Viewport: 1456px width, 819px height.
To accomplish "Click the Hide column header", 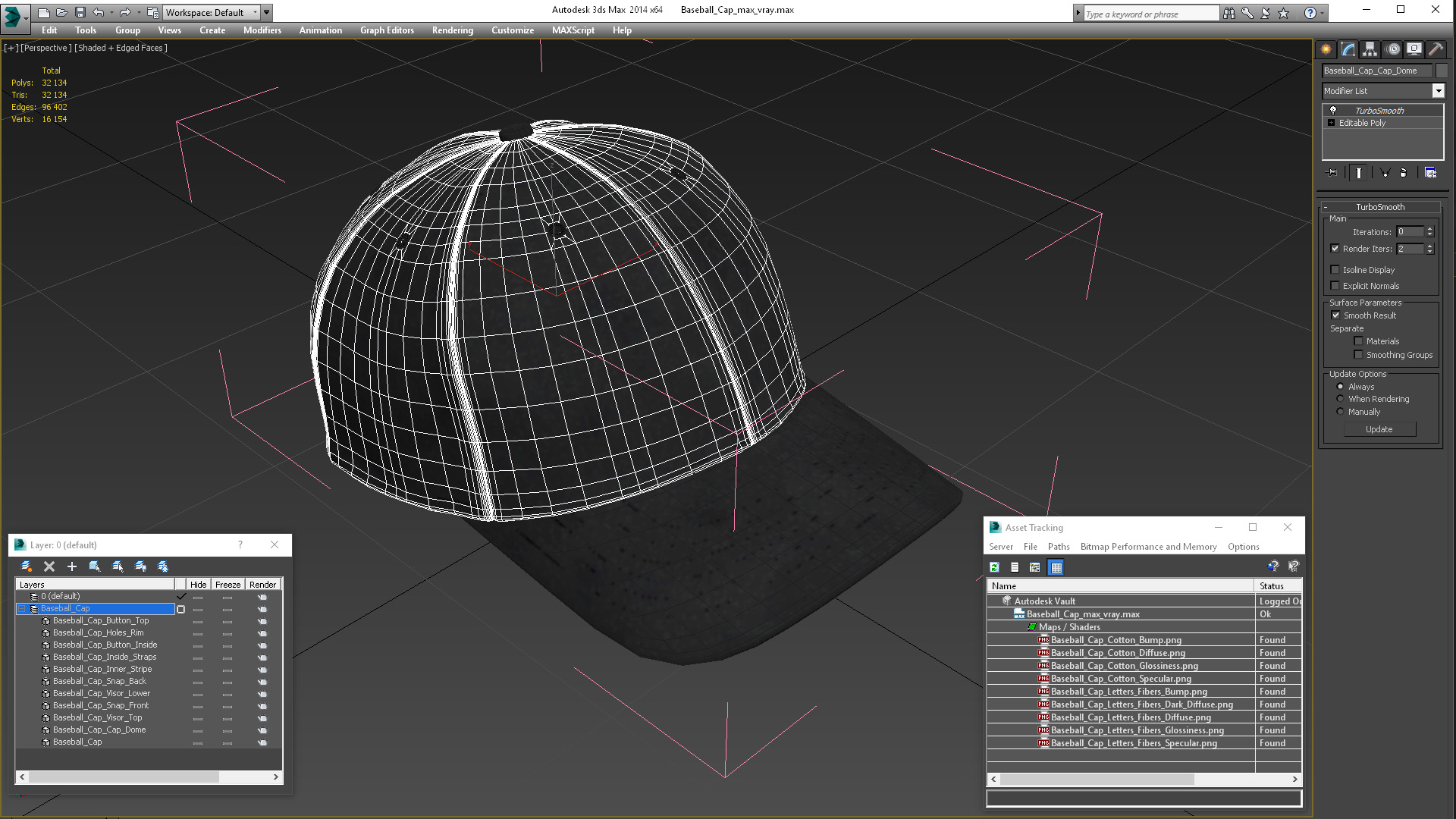I will (x=198, y=584).
